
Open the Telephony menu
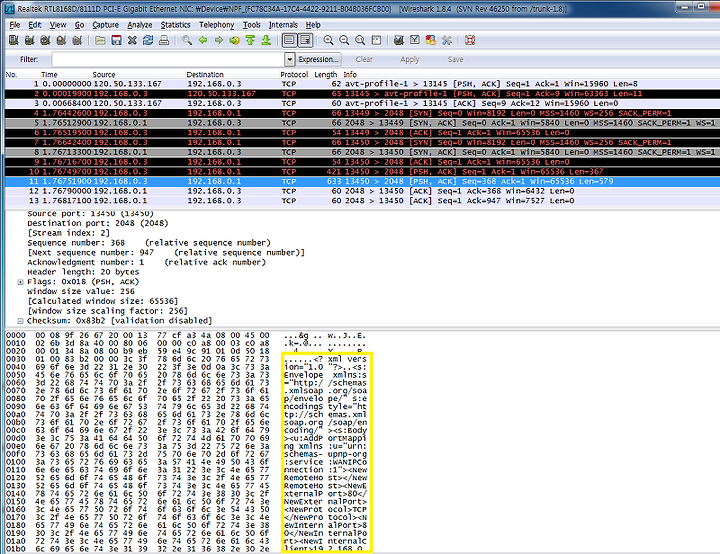217,25
